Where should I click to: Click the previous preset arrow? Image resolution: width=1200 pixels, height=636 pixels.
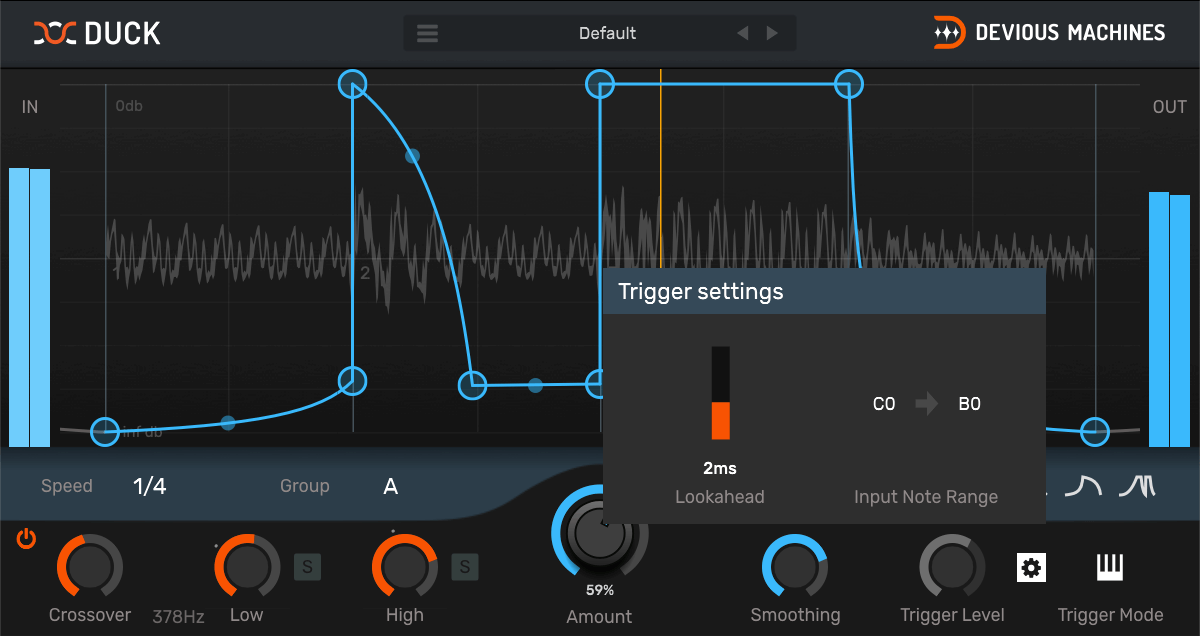[742, 32]
